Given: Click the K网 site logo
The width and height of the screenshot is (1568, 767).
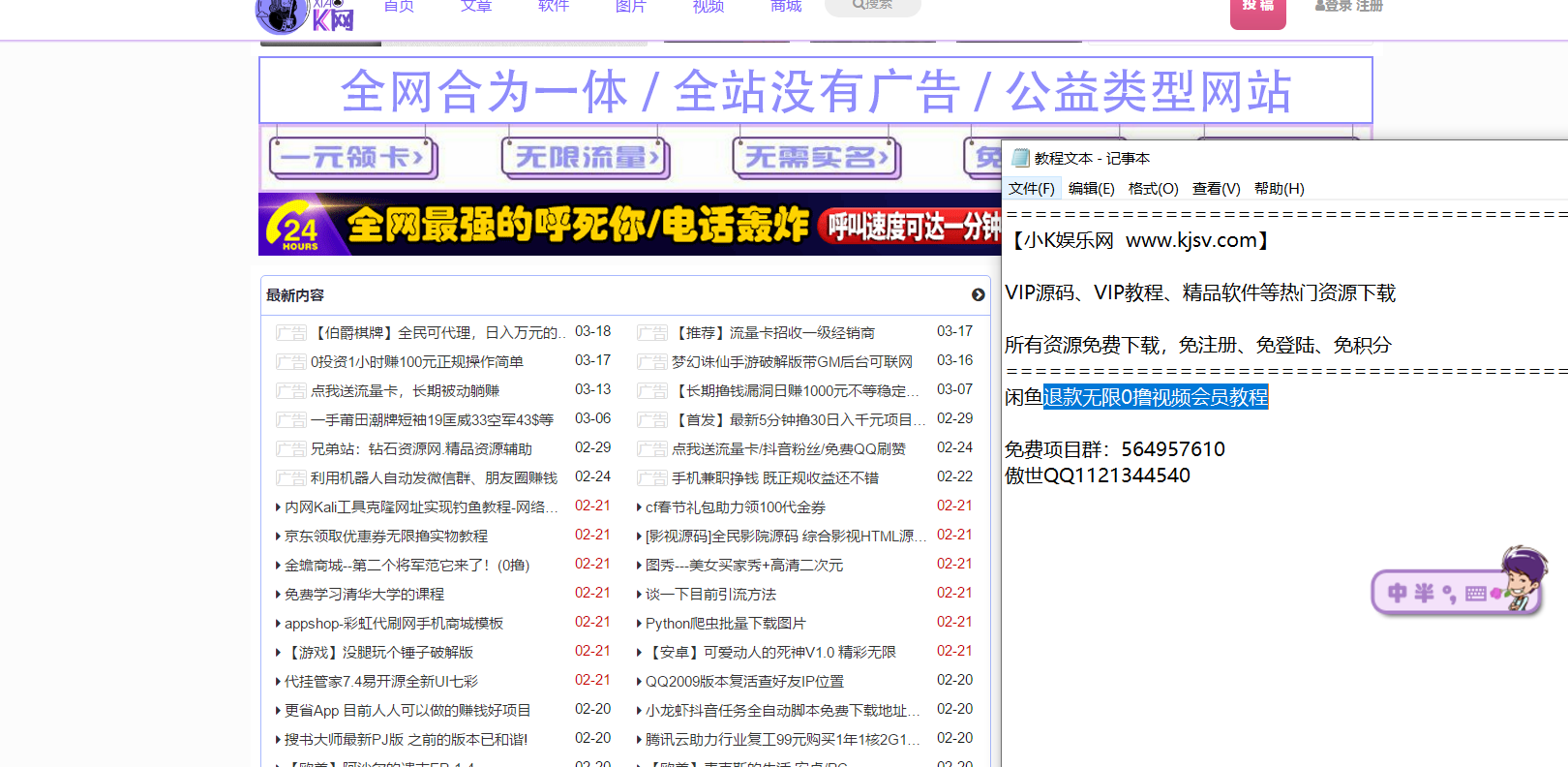Looking at the screenshot, I should (x=305, y=15).
